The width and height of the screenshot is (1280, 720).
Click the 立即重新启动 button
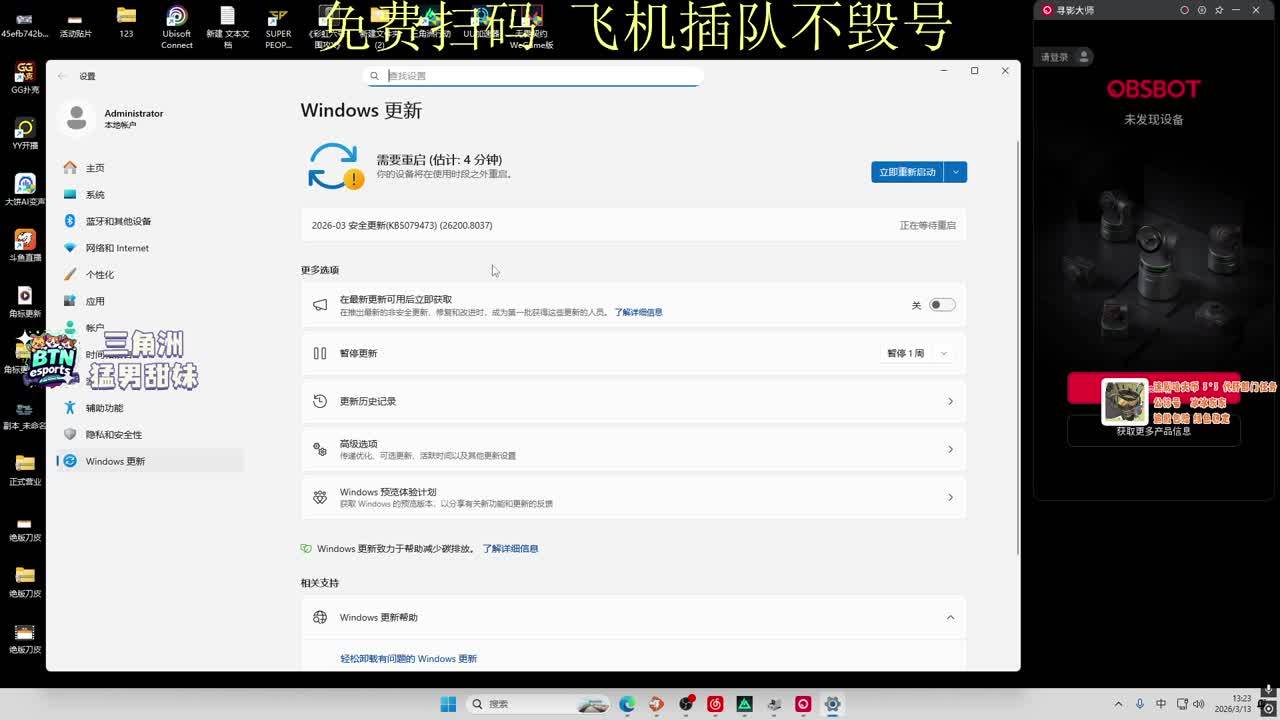[x=907, y=172]
